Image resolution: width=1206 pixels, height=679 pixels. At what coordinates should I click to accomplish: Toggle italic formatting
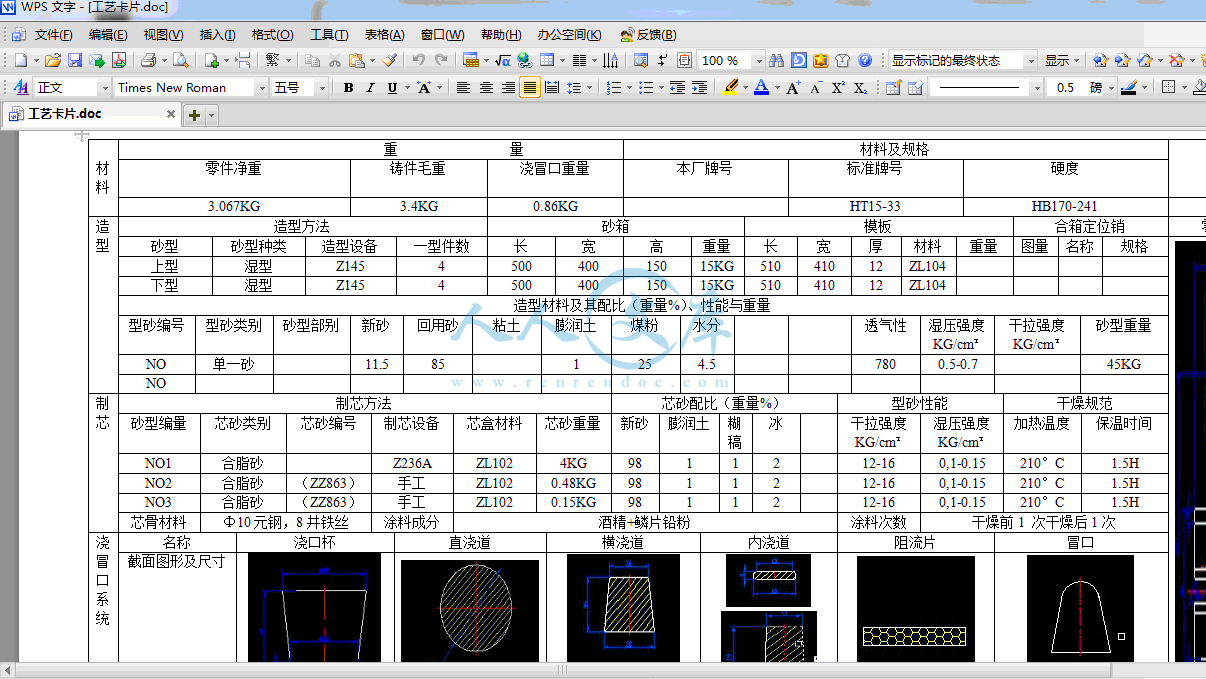pos(370,87)
